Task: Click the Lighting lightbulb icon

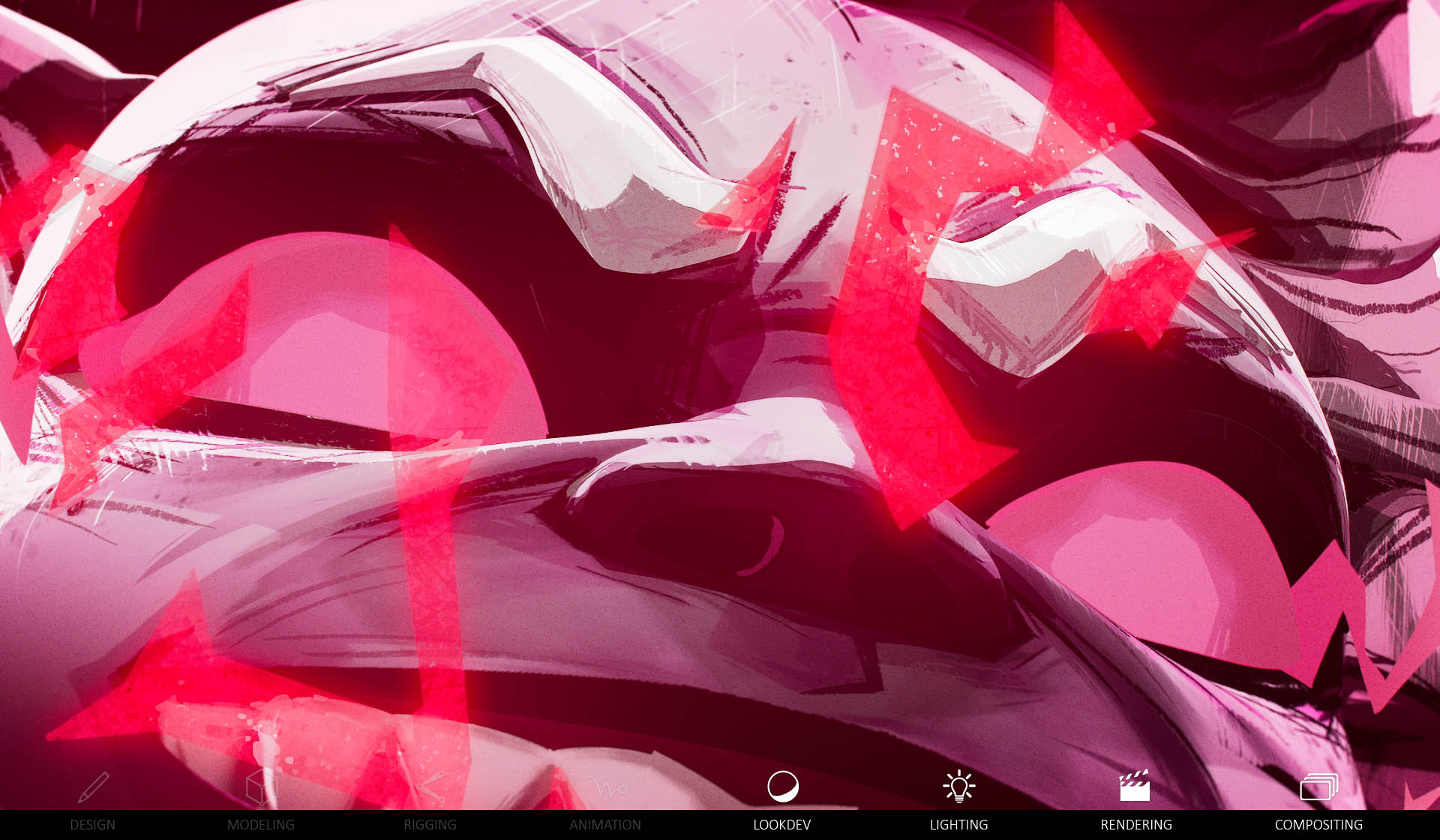Action: [959, 786]
